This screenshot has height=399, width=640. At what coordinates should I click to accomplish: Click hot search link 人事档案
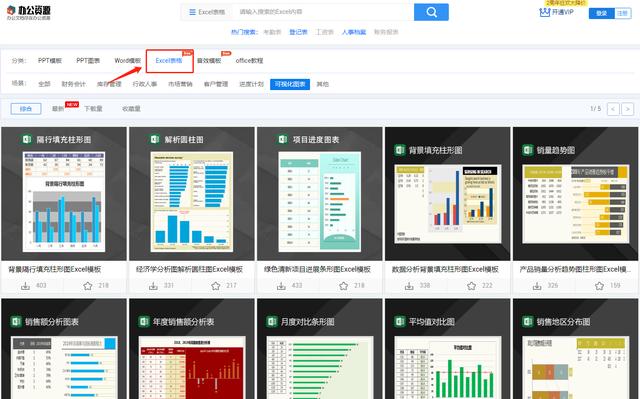coord(354,32)
